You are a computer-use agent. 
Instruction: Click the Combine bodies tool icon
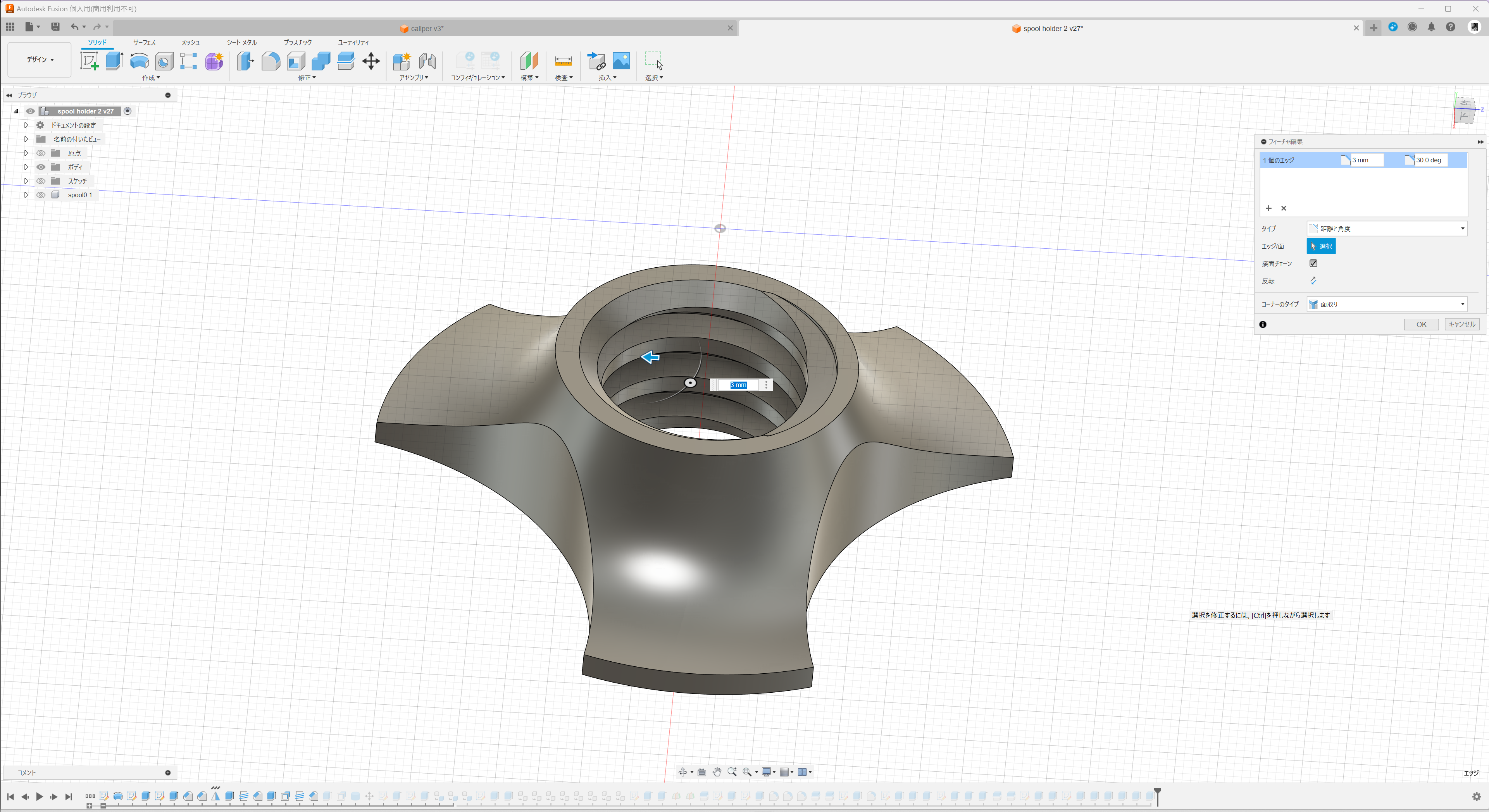click(x=320, y=61)
